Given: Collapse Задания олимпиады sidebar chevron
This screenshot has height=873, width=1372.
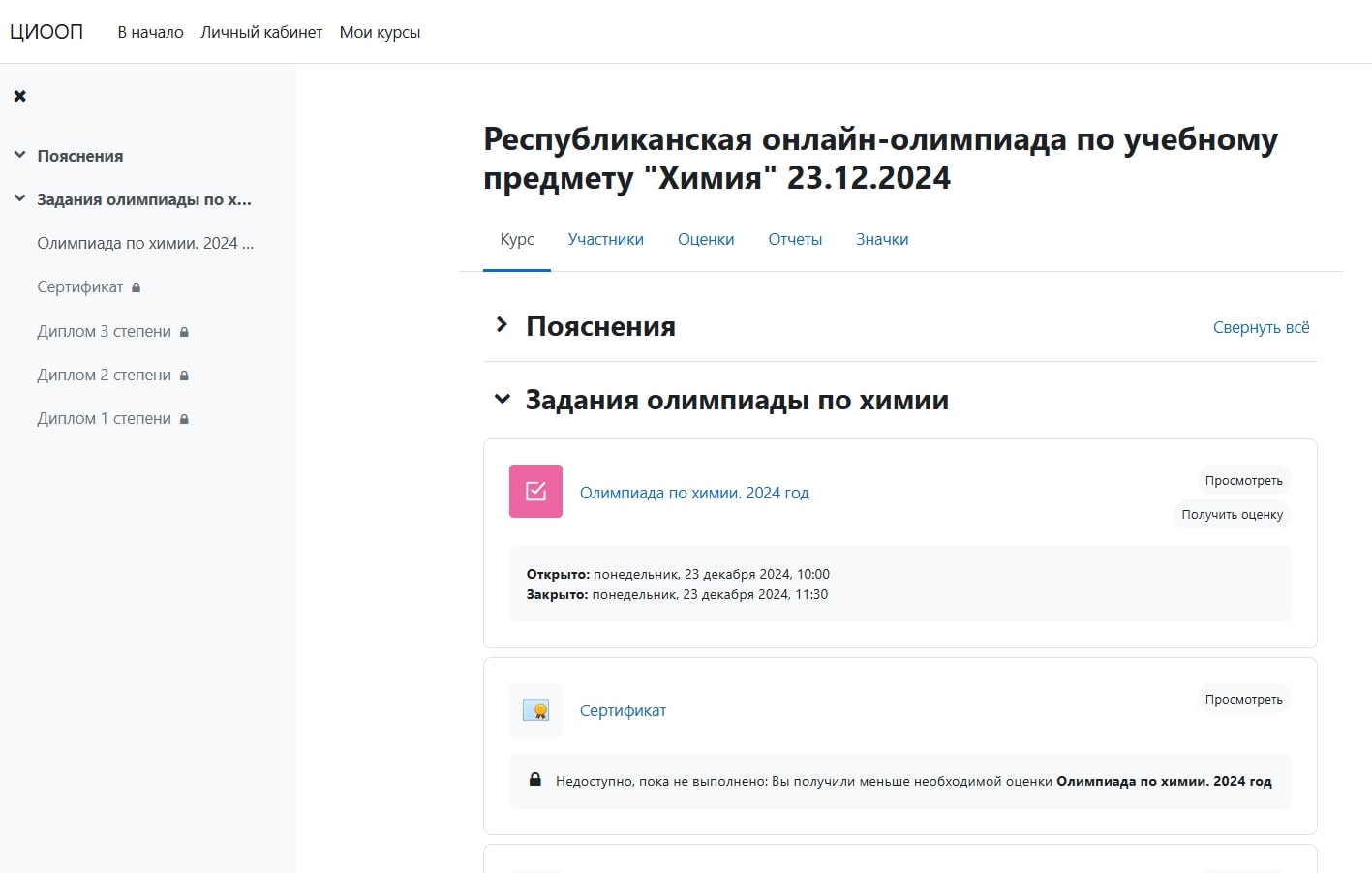Looking at the screenshot, I should click(x=19, y=198).
